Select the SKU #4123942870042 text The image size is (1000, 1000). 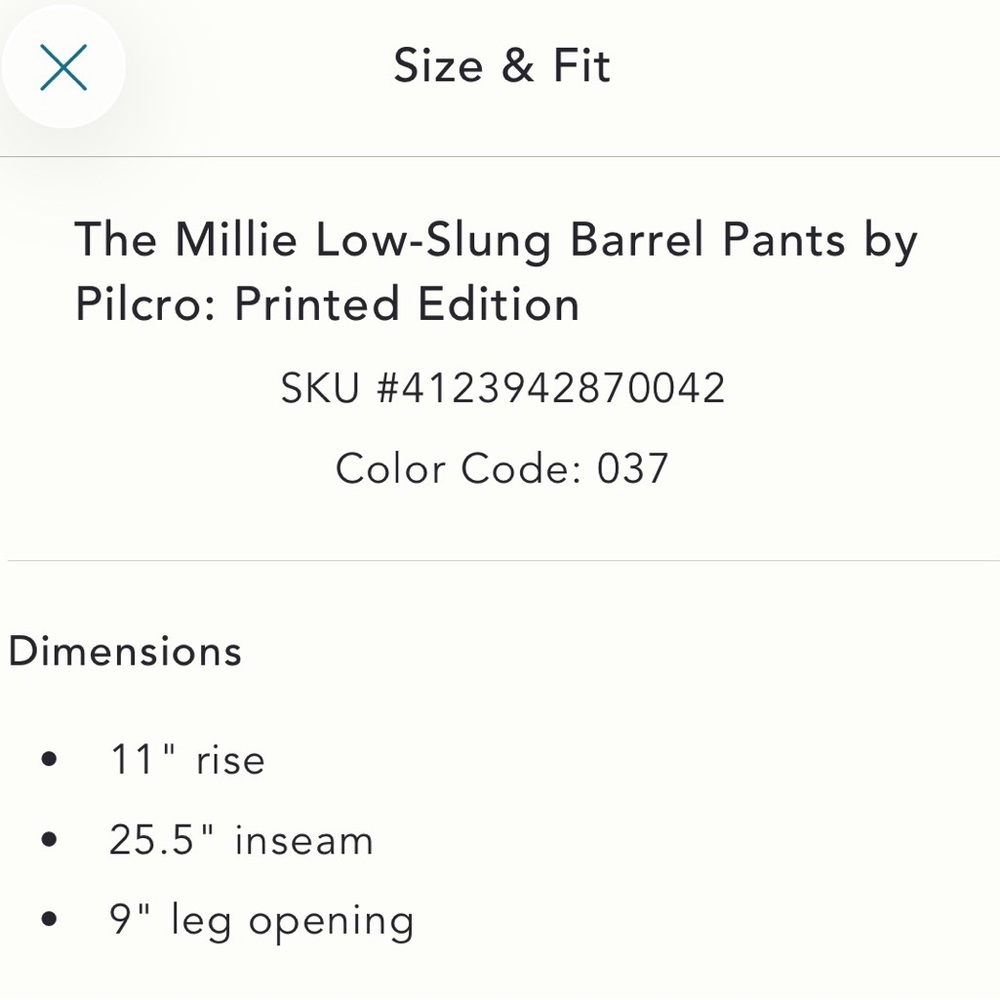click(500, 387)
